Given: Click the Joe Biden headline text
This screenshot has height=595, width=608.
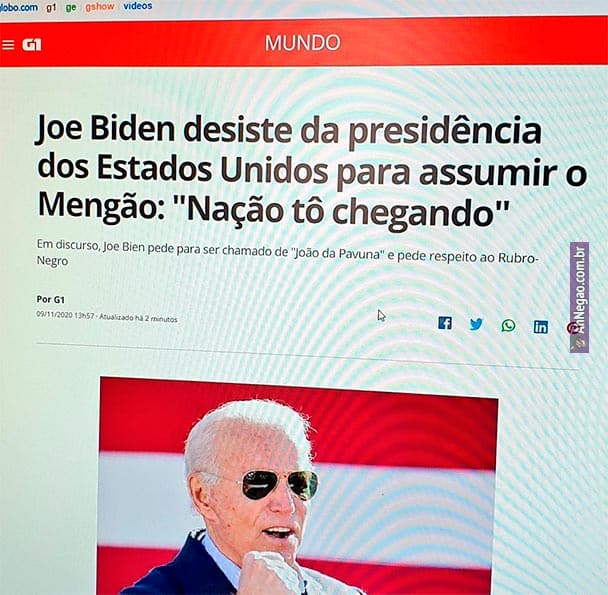Looking at the screenshot, I should [x=311, y=171].
